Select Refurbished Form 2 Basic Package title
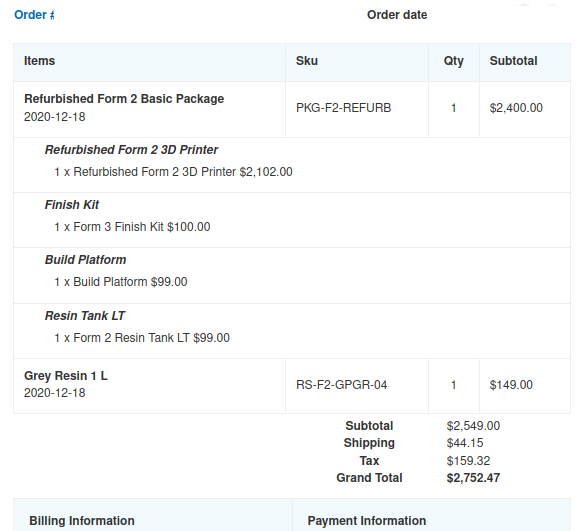586x531 pixels. click(x=124, y=99)
